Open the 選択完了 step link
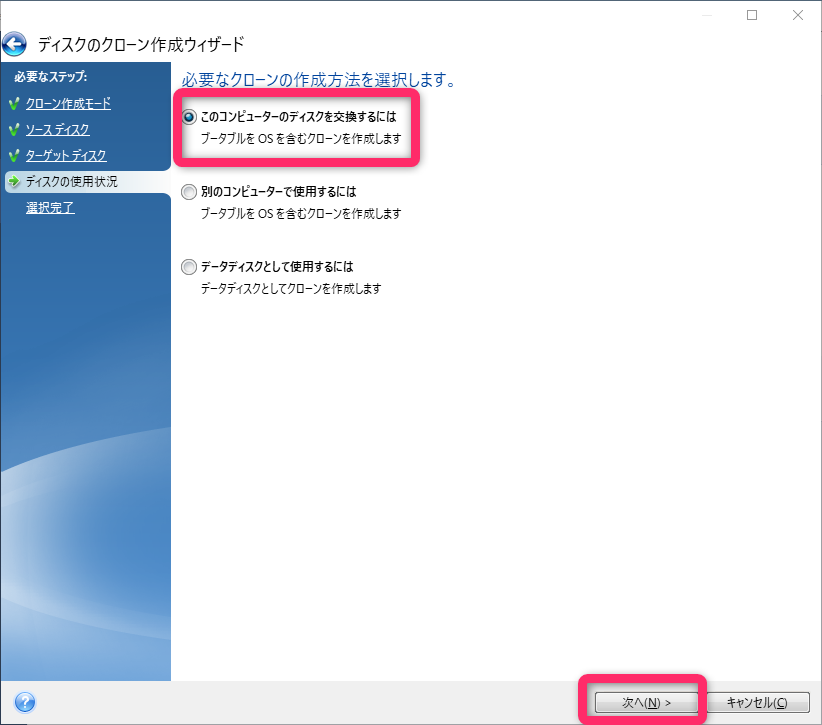The height and width of the screenshot is (725, 822). (x=50, y=208)
